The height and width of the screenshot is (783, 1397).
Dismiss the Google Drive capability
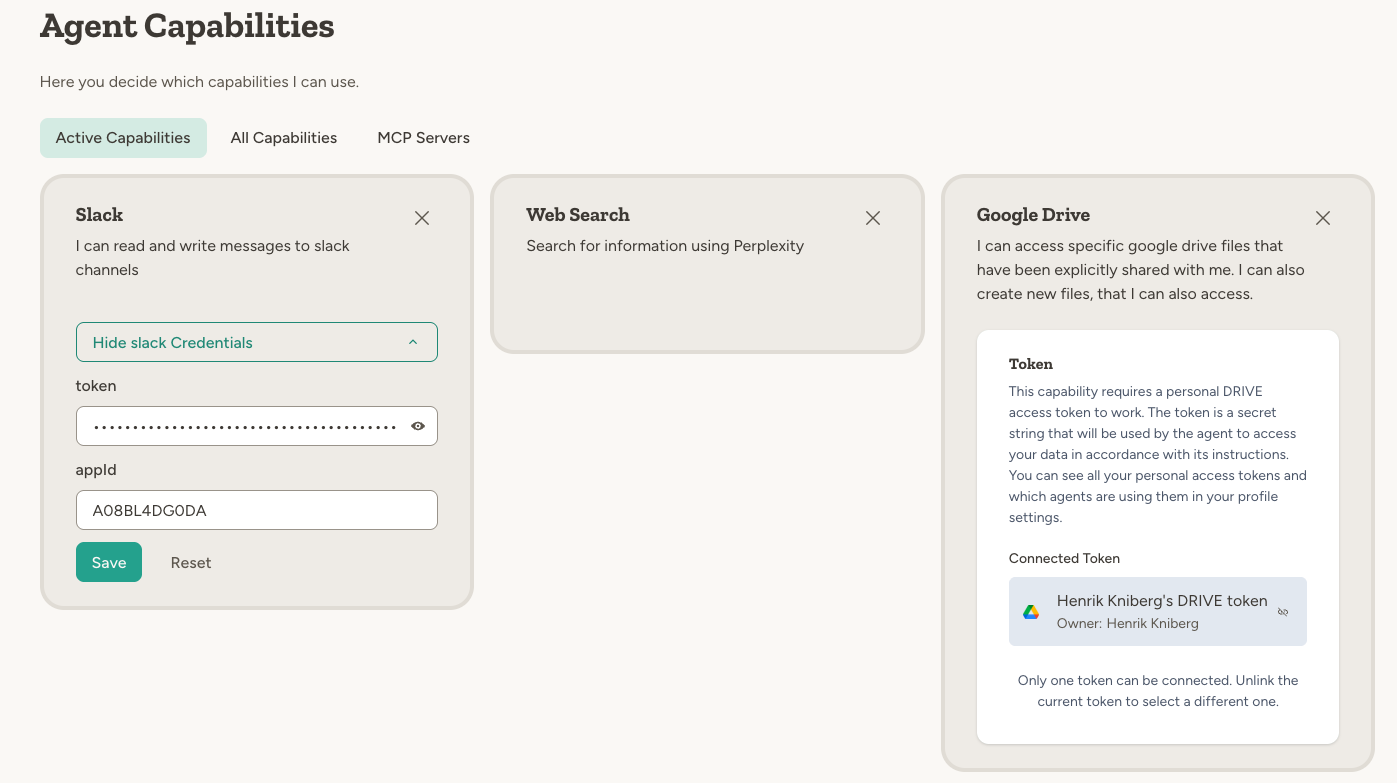pyautogui.click(x=1322, y=217)
